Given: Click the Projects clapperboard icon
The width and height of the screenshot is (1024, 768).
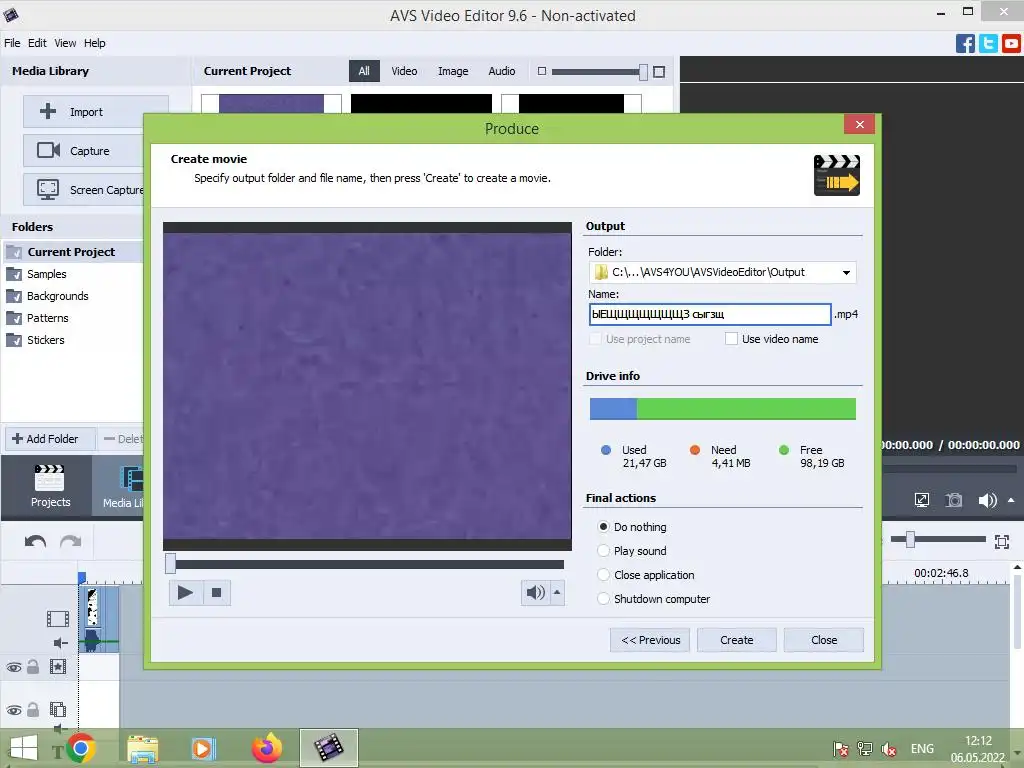Looking at the screenshot, I should tap(49, 478).
